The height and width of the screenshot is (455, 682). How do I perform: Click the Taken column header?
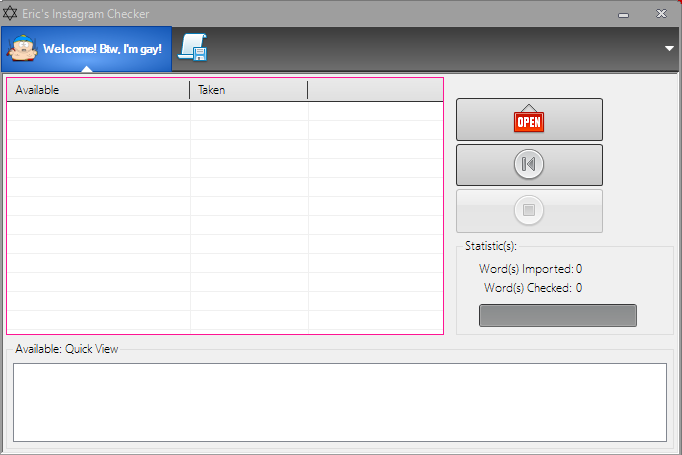coord(249,90)
